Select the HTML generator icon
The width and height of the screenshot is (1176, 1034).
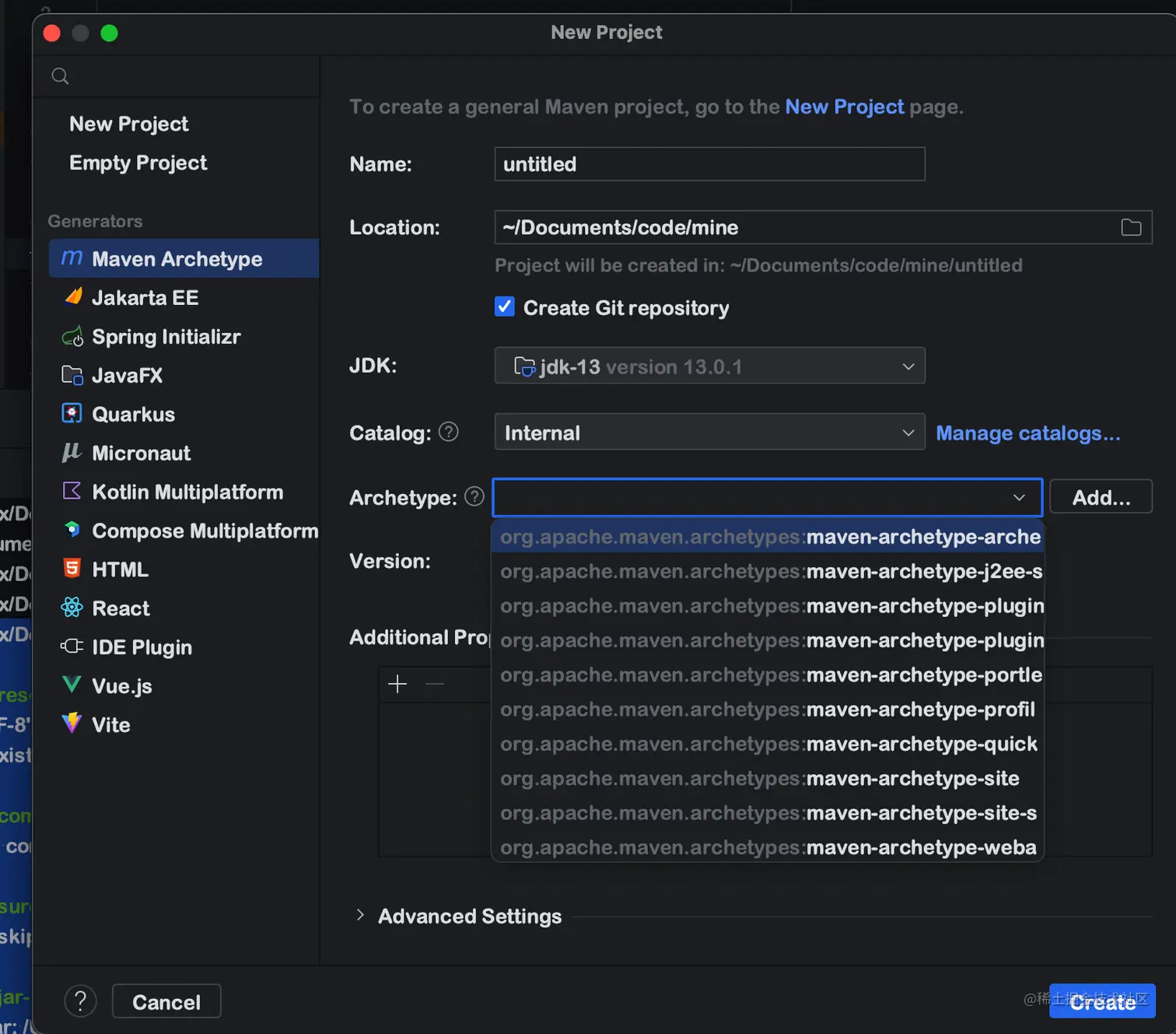point(72,569)
